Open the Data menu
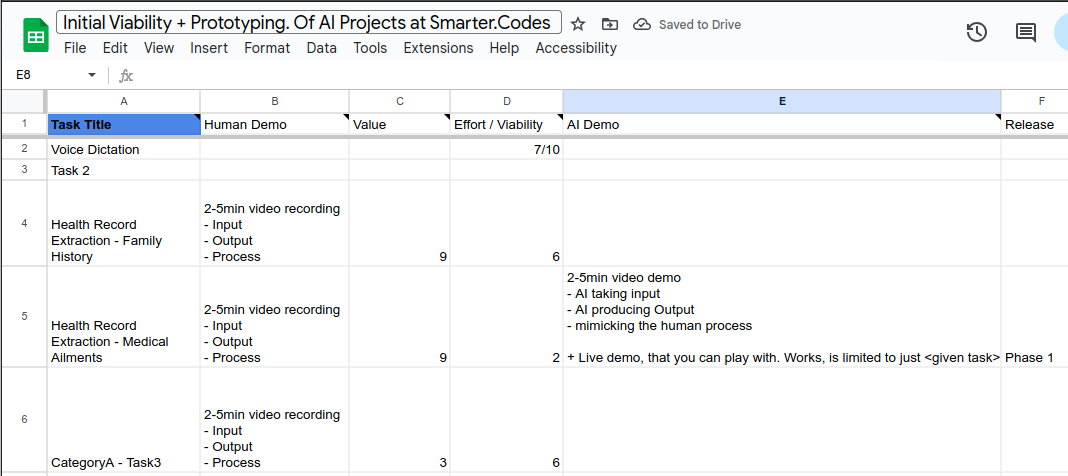Screen dimensions: 1068x476 pos(321,48)
